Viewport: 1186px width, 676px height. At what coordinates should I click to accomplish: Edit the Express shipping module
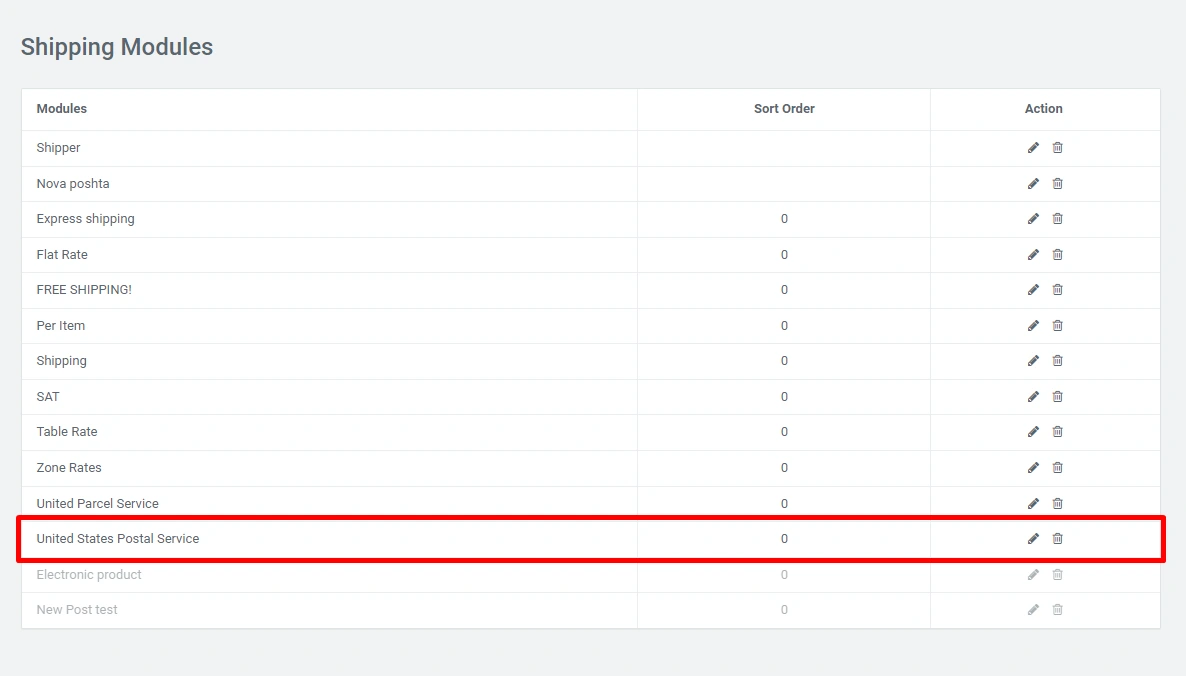[1033, 219]
